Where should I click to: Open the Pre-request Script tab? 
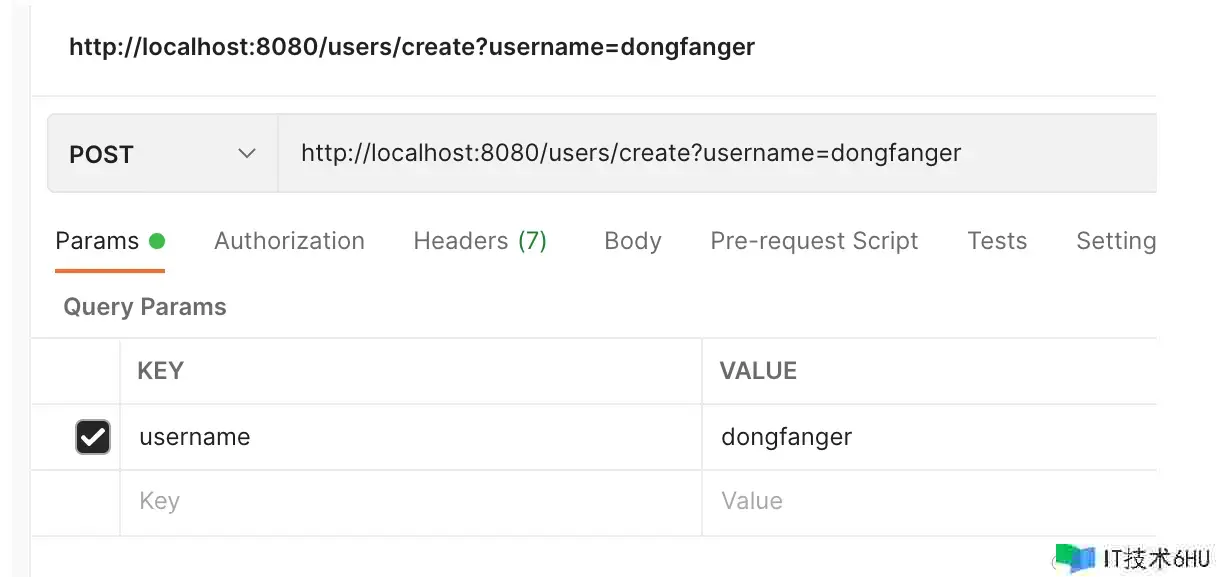[x=814, y=241]
